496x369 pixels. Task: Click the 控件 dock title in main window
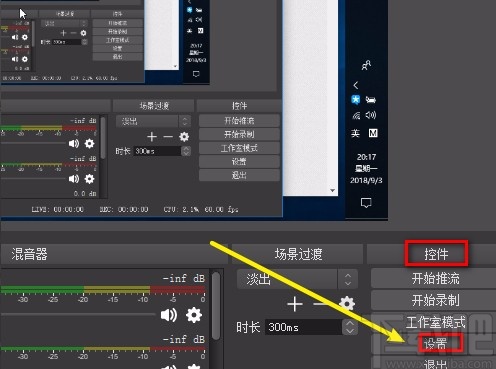[x=436, y=254]
